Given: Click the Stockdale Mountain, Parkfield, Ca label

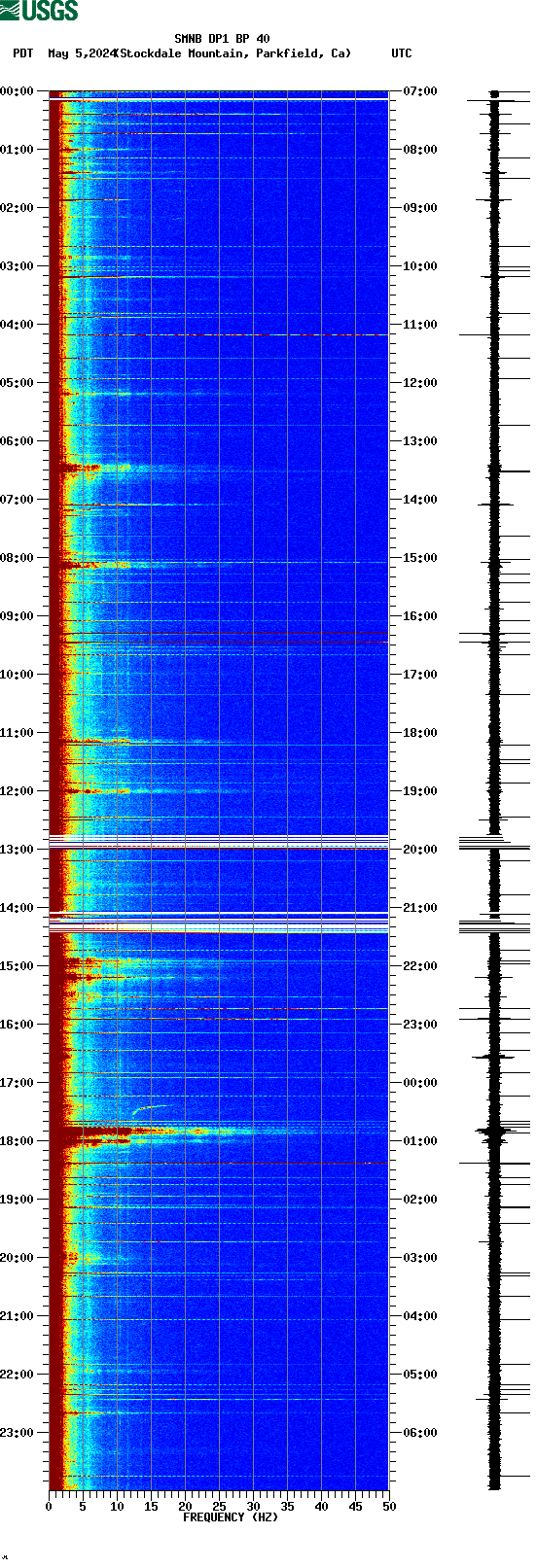Looking at the screenshot, I should (234, 53).
